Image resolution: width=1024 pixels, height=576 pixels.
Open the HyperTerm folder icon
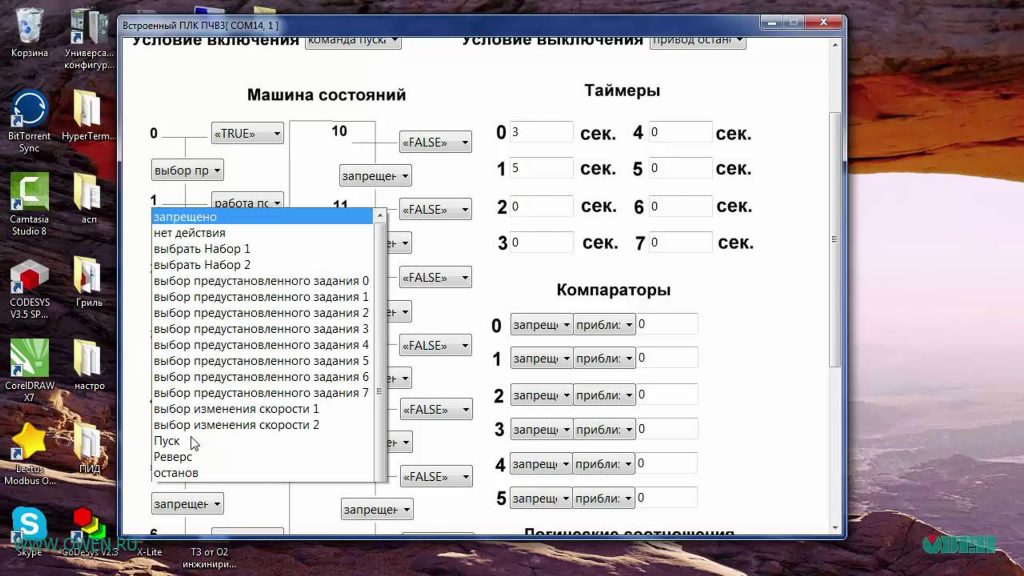pos(88,116)
